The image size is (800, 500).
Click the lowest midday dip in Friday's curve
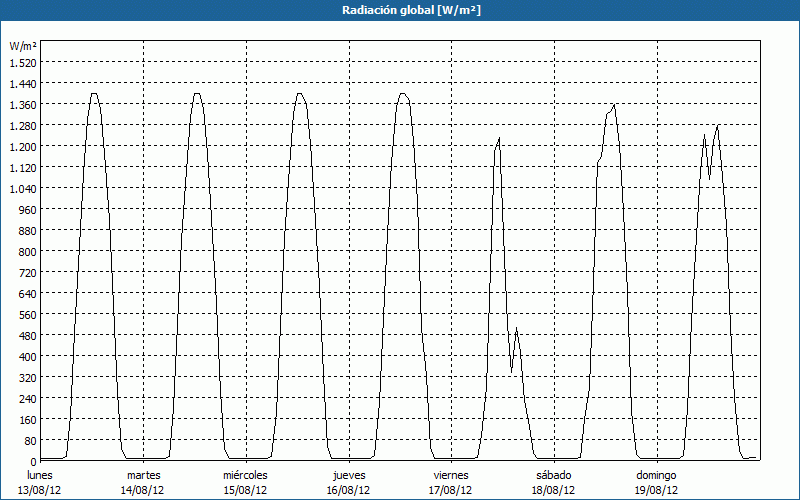(511, 372)
